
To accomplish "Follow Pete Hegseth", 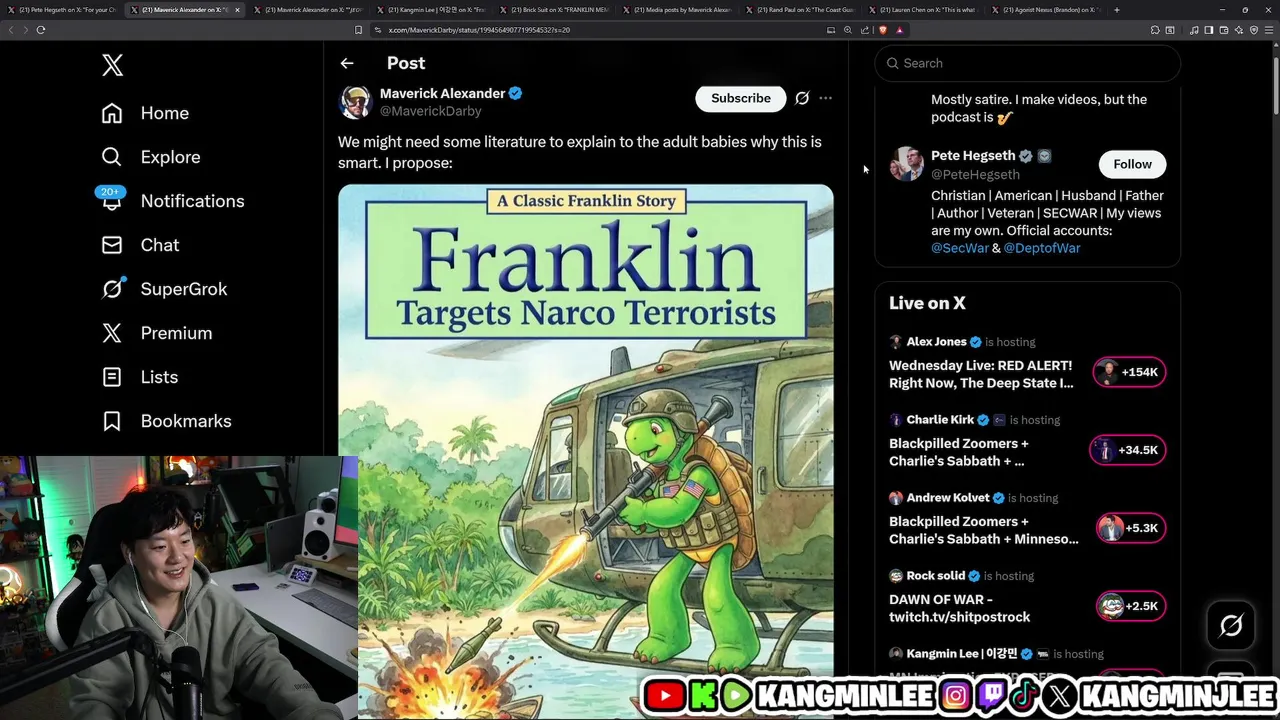I will coord(1132,164).
